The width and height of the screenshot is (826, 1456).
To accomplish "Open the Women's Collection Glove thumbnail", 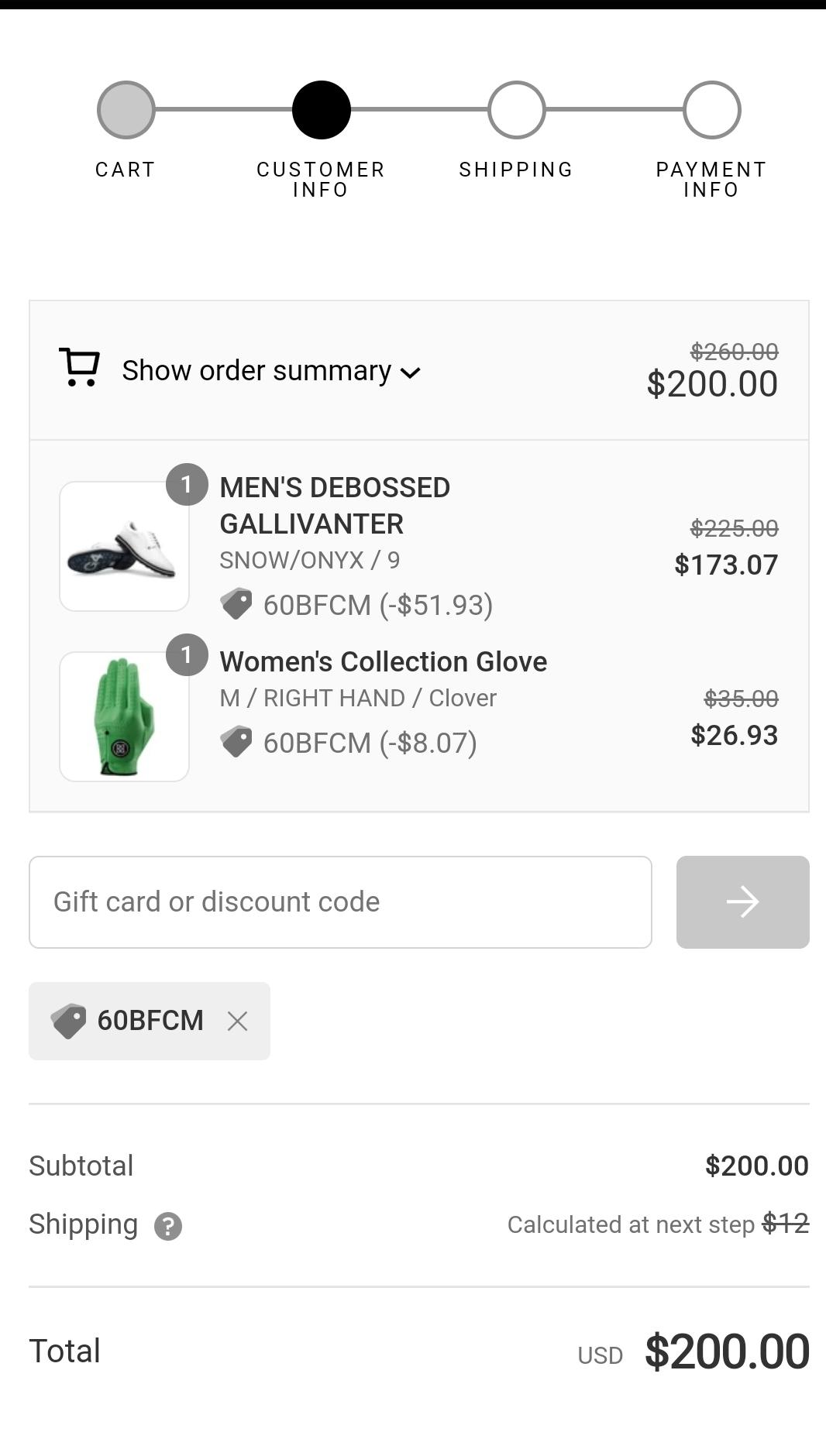I will (124, 717).
